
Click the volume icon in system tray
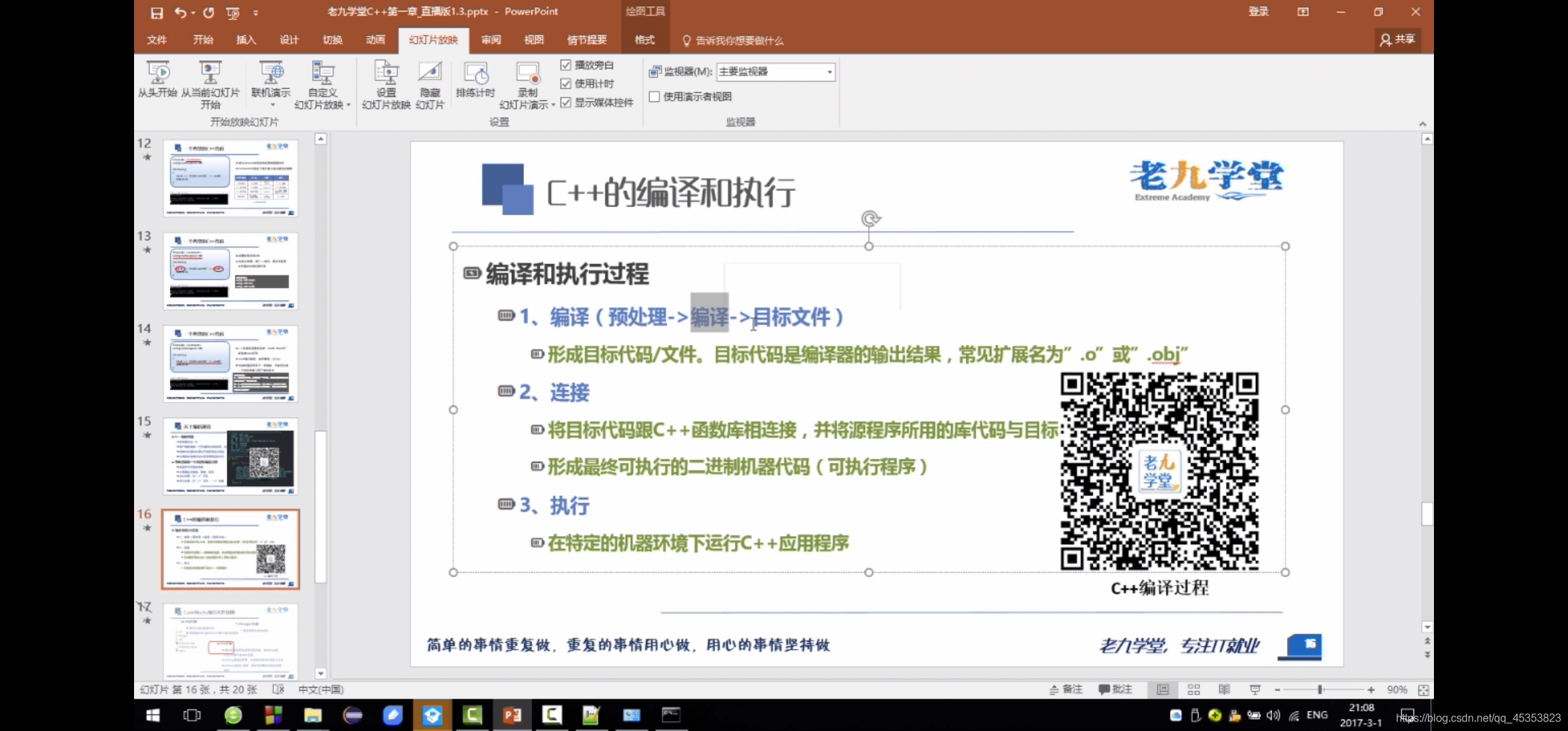(x=1273, y=715)
